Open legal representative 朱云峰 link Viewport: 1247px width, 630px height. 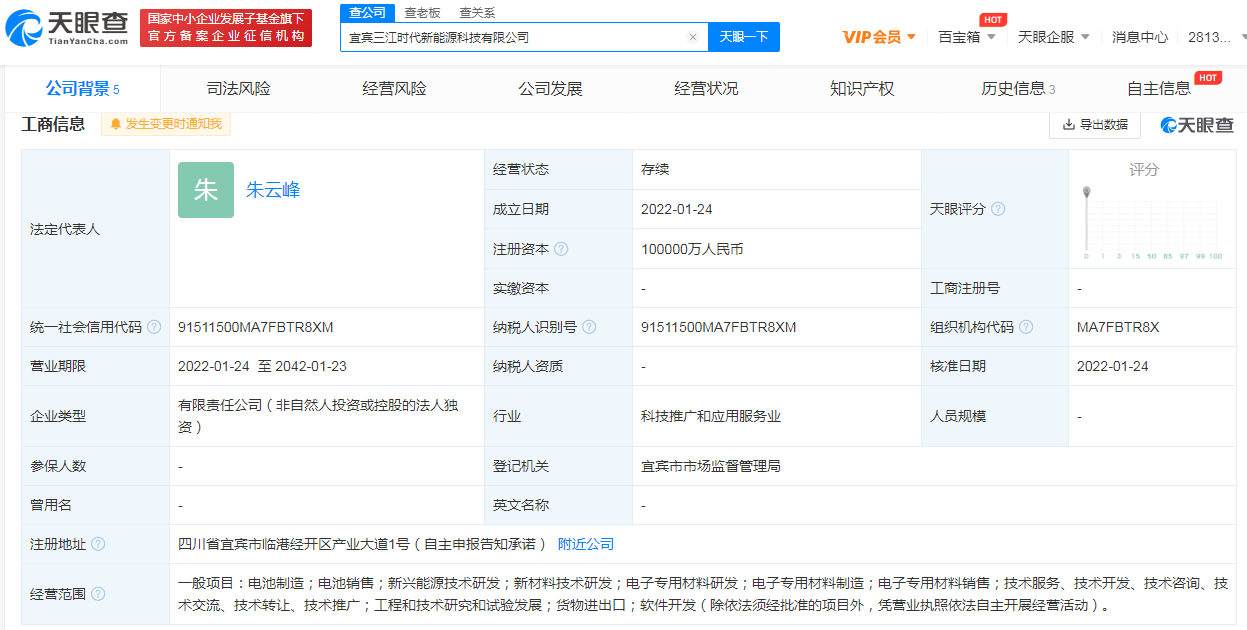[x=273, y=190]
